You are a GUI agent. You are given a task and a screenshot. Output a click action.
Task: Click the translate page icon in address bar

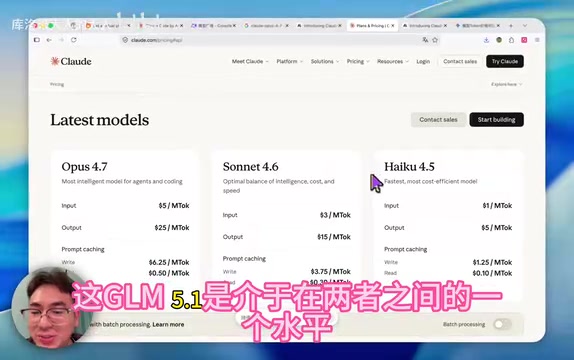point(425,40)
